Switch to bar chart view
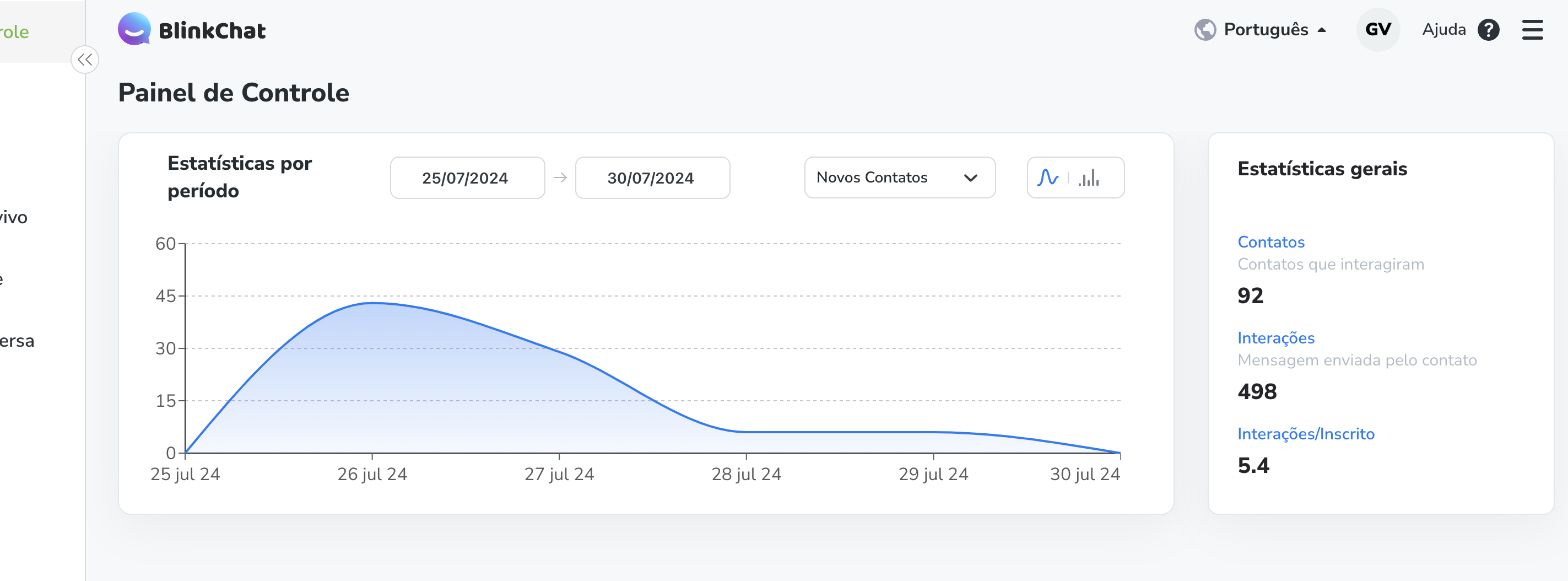Image resolution: width=1568 pixels, height=581 pixels. (1088, 178)
